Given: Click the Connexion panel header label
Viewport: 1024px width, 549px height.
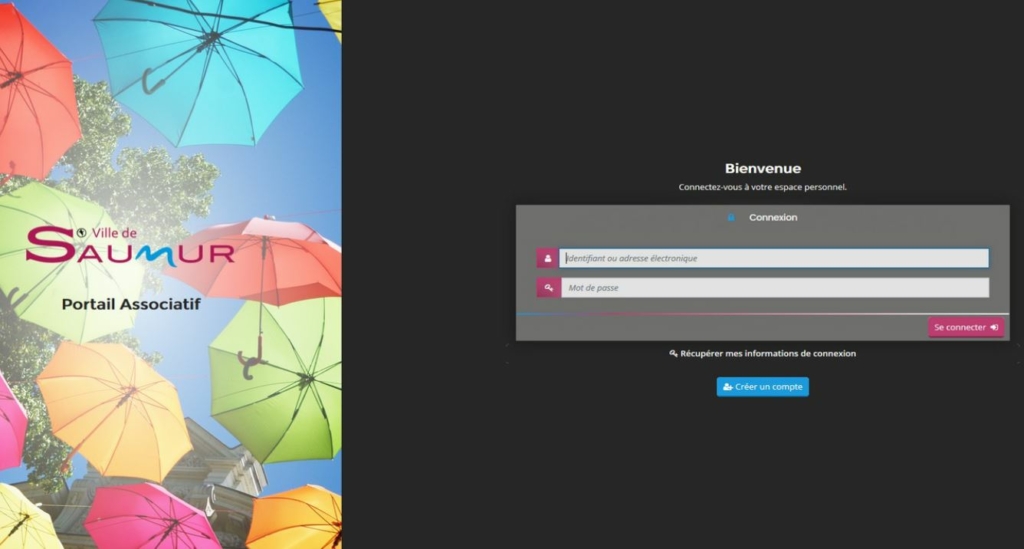Looking at the screenshot, I should [773, 217].
